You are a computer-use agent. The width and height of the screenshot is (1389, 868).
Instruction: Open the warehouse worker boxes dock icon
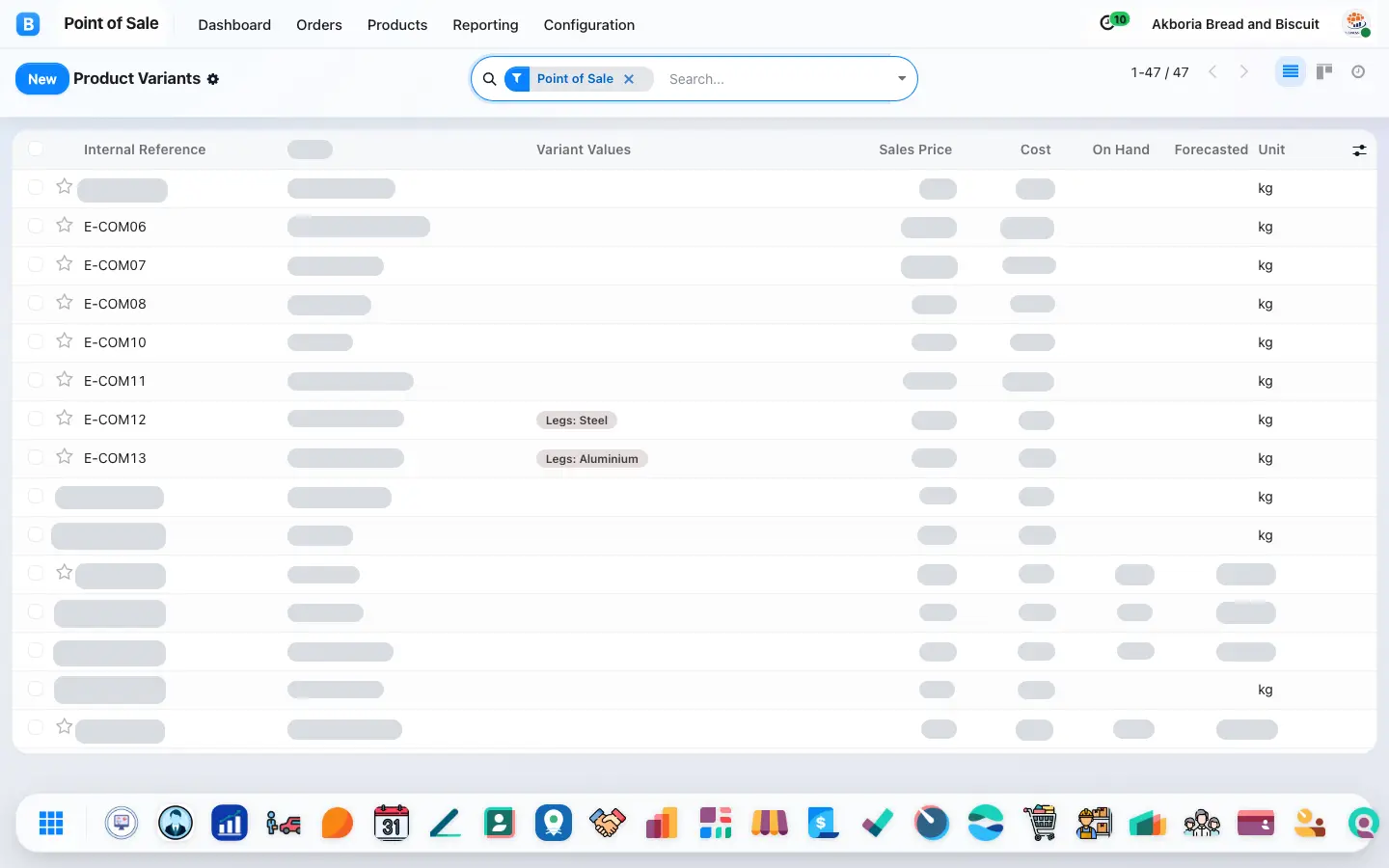tap(1094, 823)
